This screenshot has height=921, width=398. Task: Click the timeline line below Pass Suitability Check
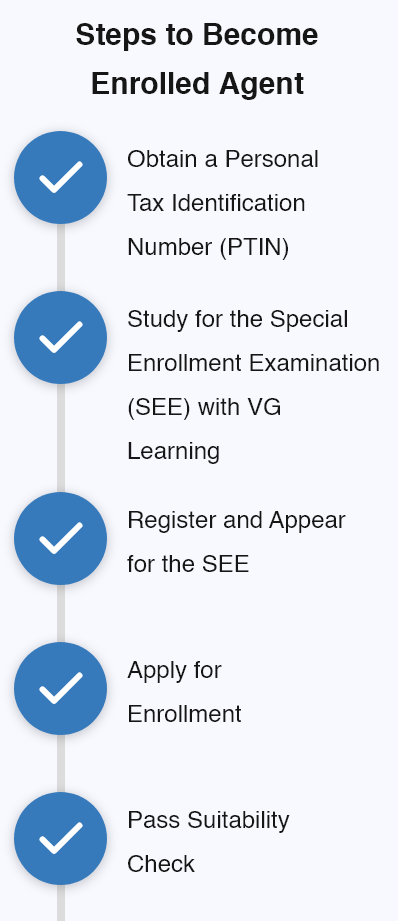[x=60, y=903]
